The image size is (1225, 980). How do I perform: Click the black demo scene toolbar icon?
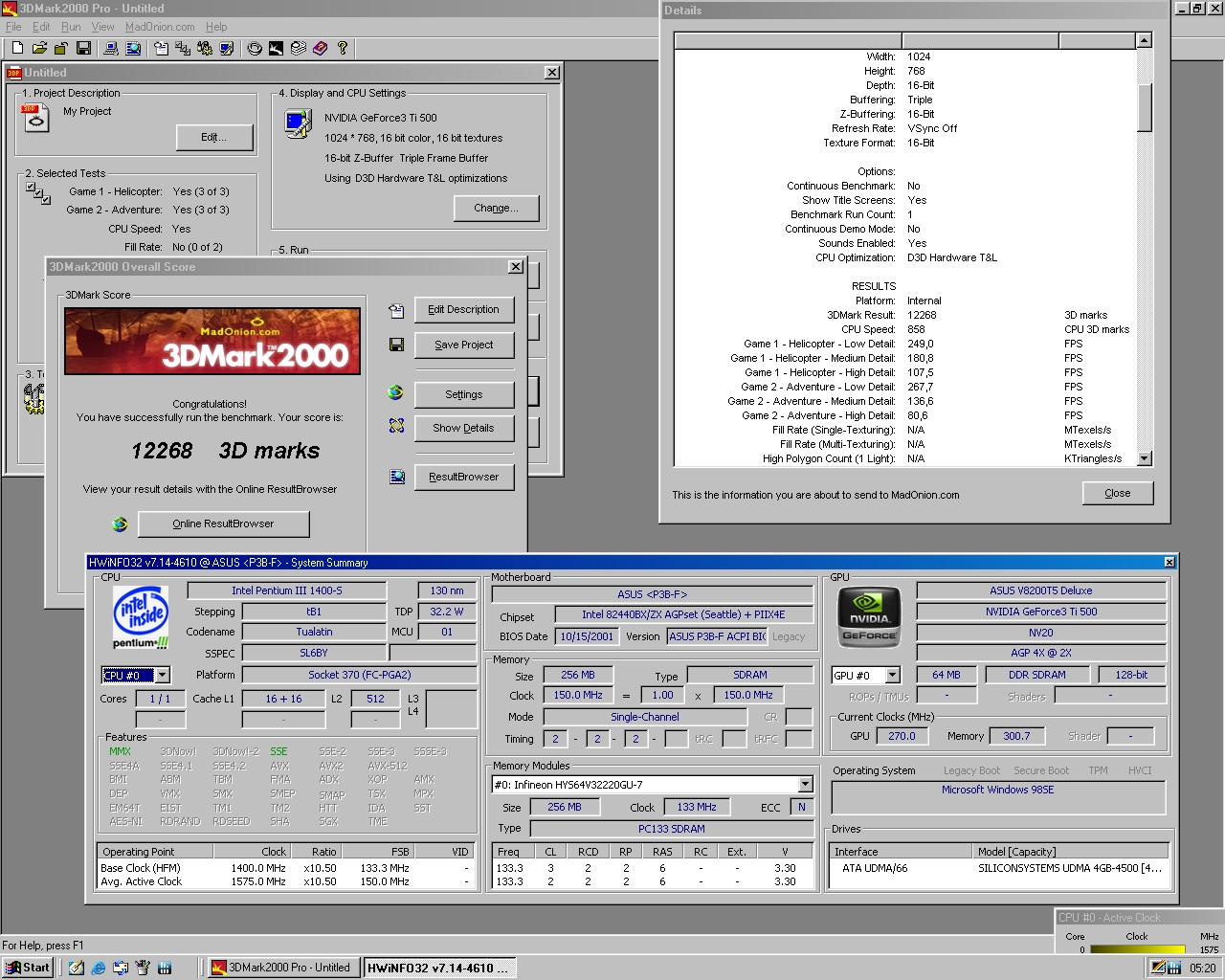click(276, 48)
